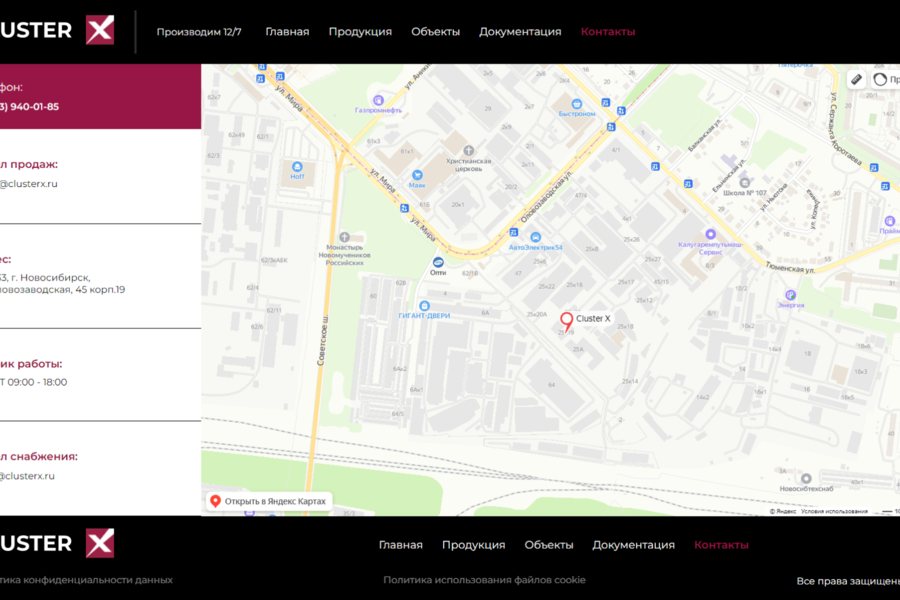This screenshot has width=900, height=600.
Task: Click the Cluster X logo in the header
Action: (57, 30)
